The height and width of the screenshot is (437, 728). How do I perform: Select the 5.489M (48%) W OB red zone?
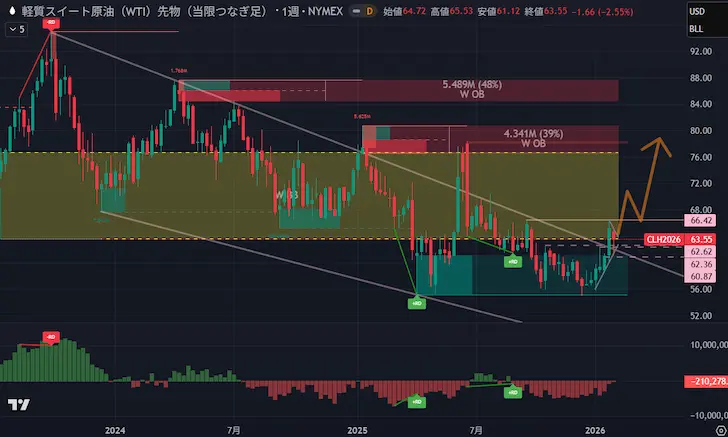(x=470, y=90)
